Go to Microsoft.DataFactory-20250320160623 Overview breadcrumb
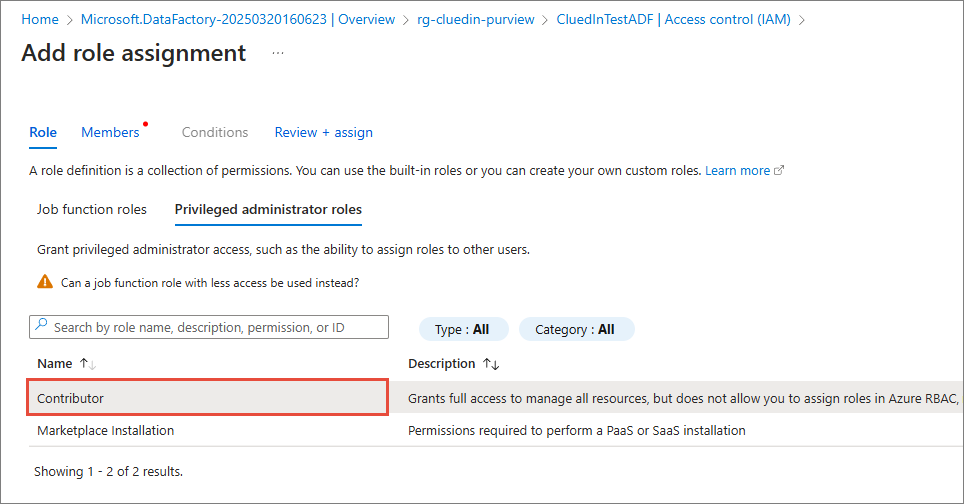Screen dimensions: 964x504 [x=238, y=20]
